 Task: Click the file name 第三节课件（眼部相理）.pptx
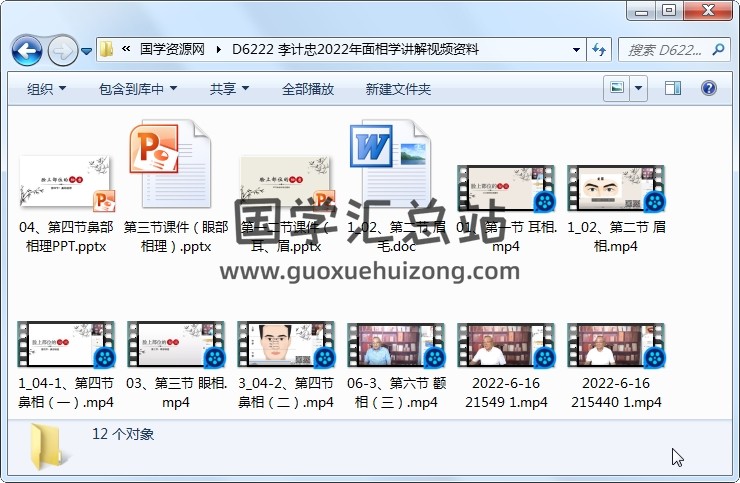pyautogui.click(x=176, y=237)
